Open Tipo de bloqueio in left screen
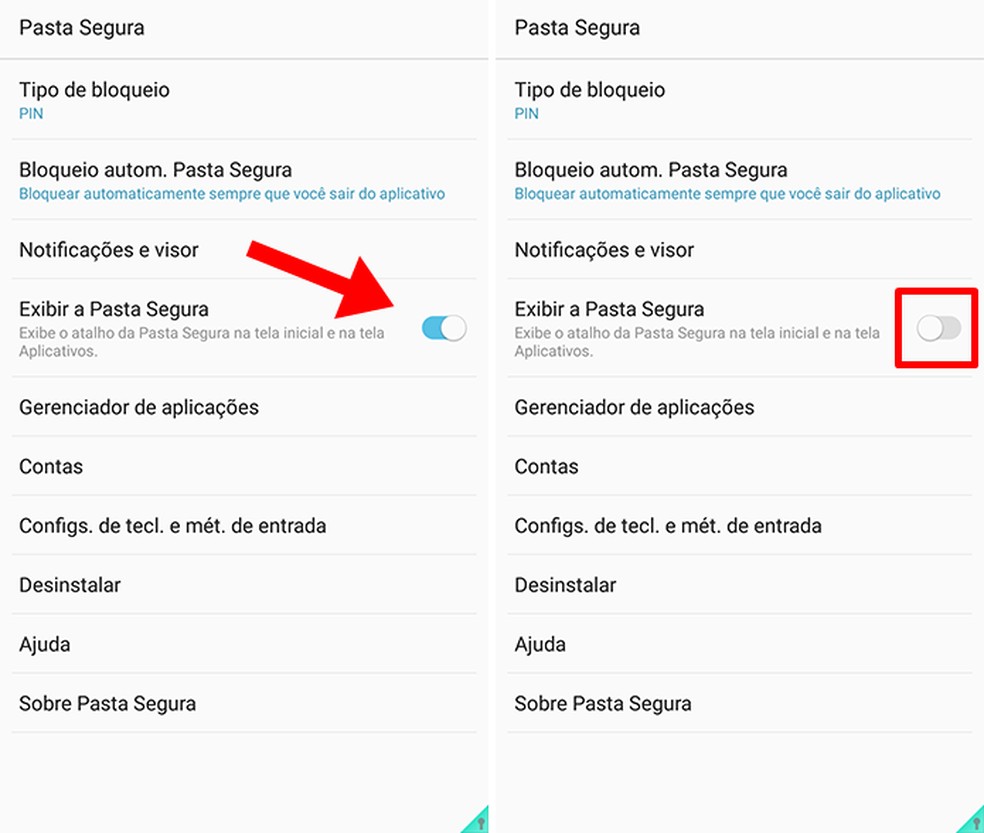The height and width of the screenshot is (833, 984). (x=244, y=100)
